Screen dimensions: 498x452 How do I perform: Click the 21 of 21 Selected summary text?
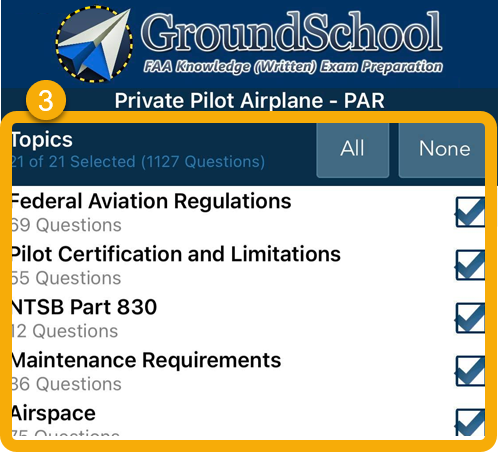tap(138, 162)
